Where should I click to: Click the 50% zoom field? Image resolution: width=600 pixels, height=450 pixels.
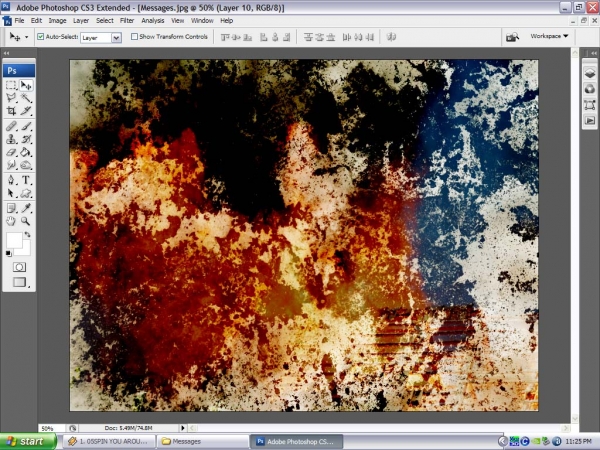(x=51, y=428)
